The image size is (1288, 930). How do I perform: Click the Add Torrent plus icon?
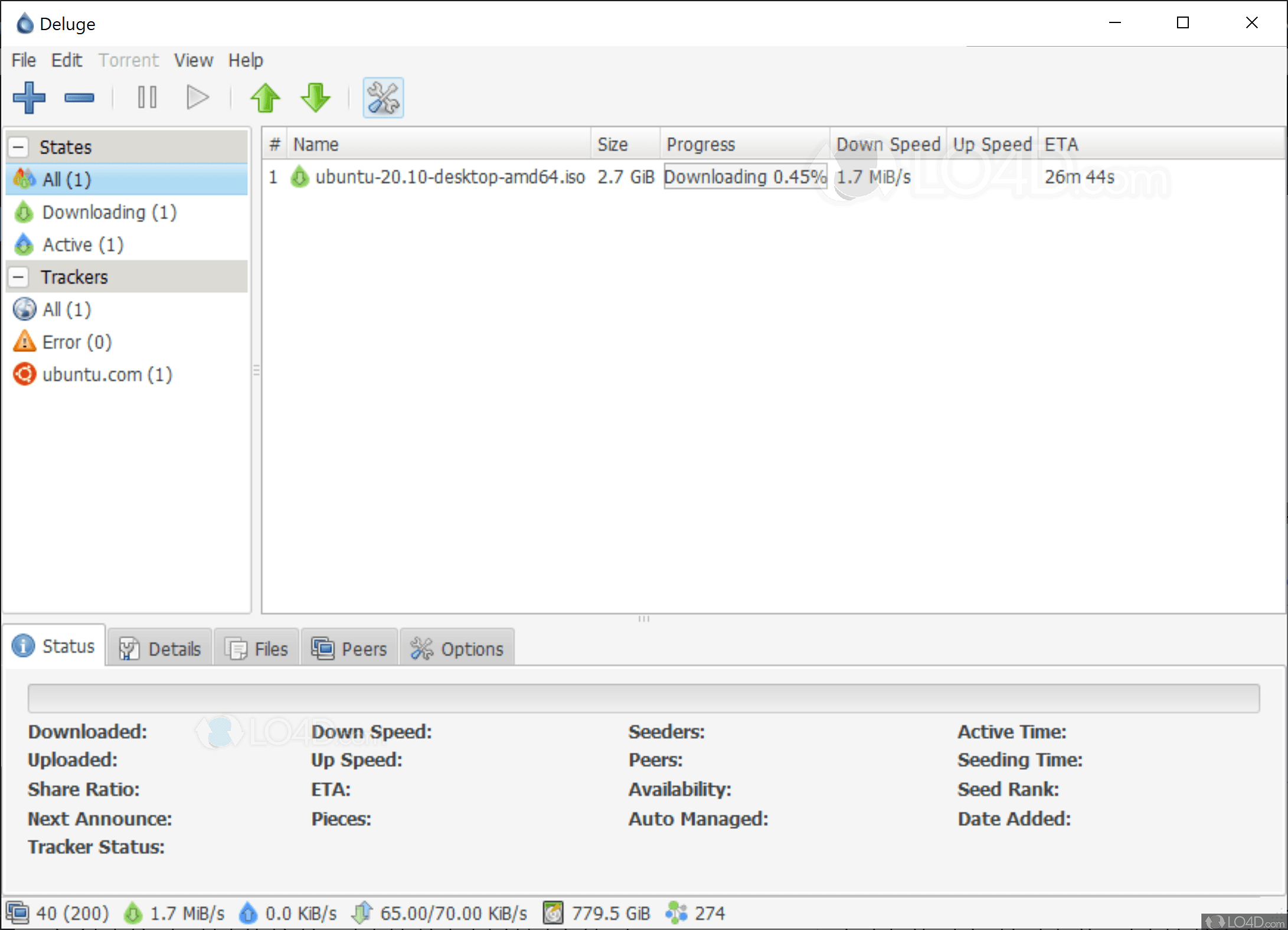[29, 97]
